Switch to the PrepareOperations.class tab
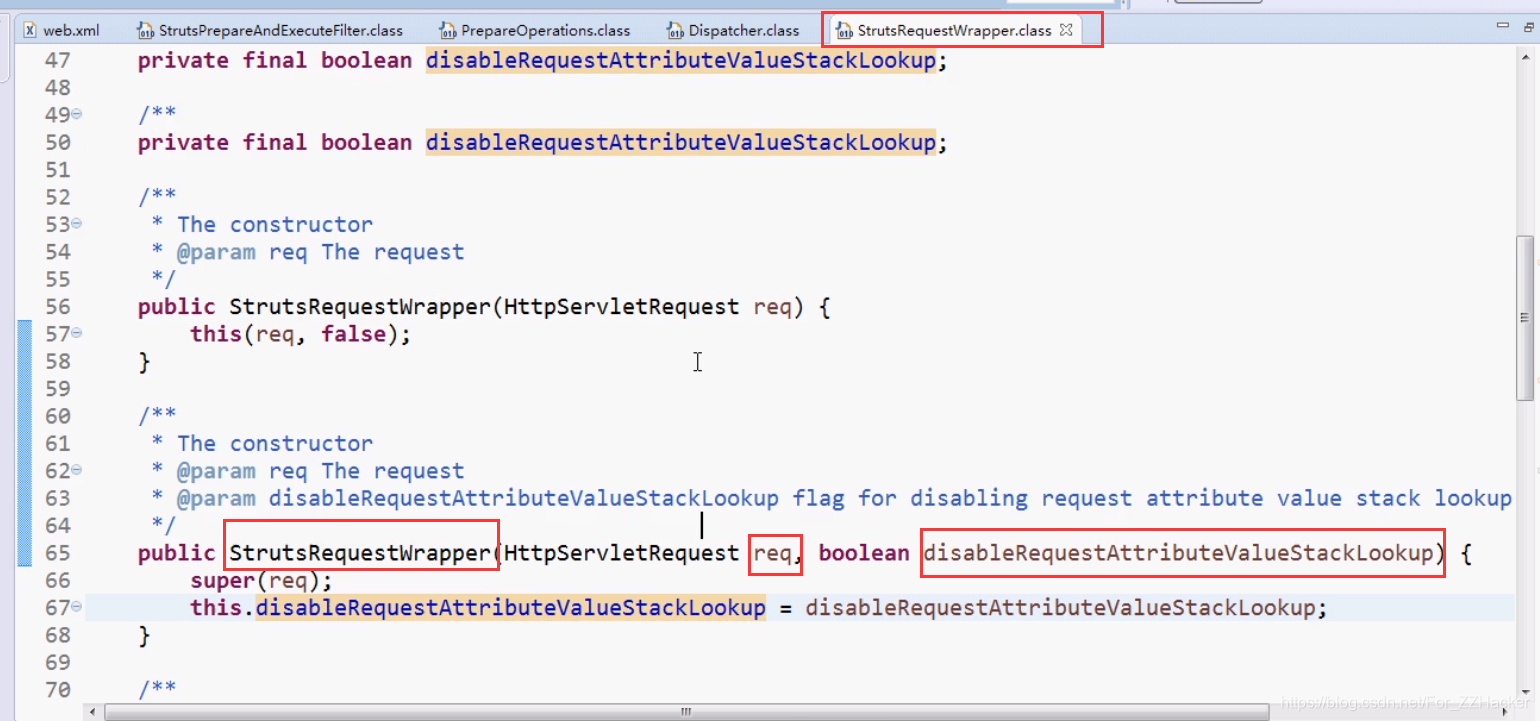The width and height of the screenshot is (1540, 721). pos(537,30)
